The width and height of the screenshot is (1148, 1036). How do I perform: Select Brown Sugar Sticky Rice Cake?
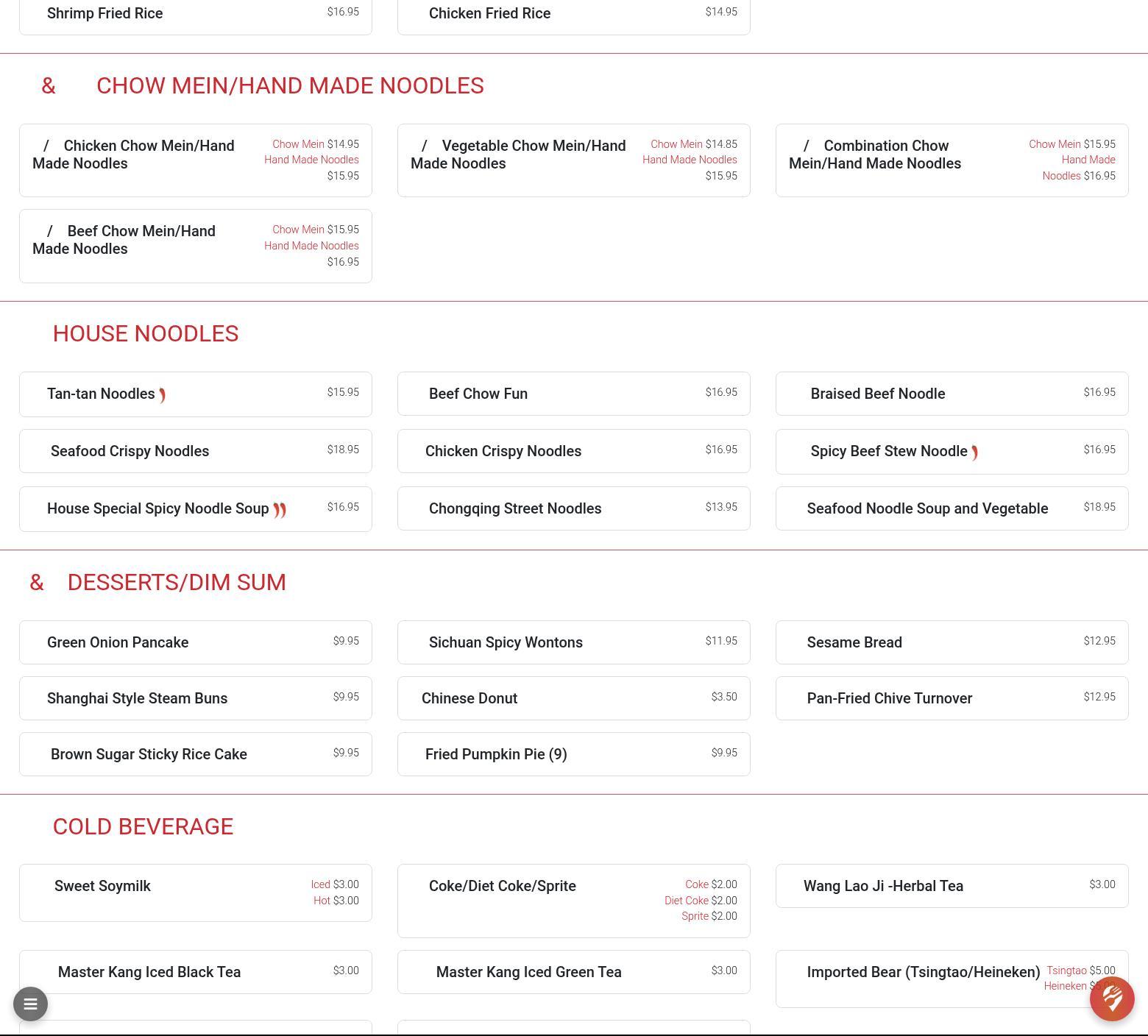tap(196, 754)
